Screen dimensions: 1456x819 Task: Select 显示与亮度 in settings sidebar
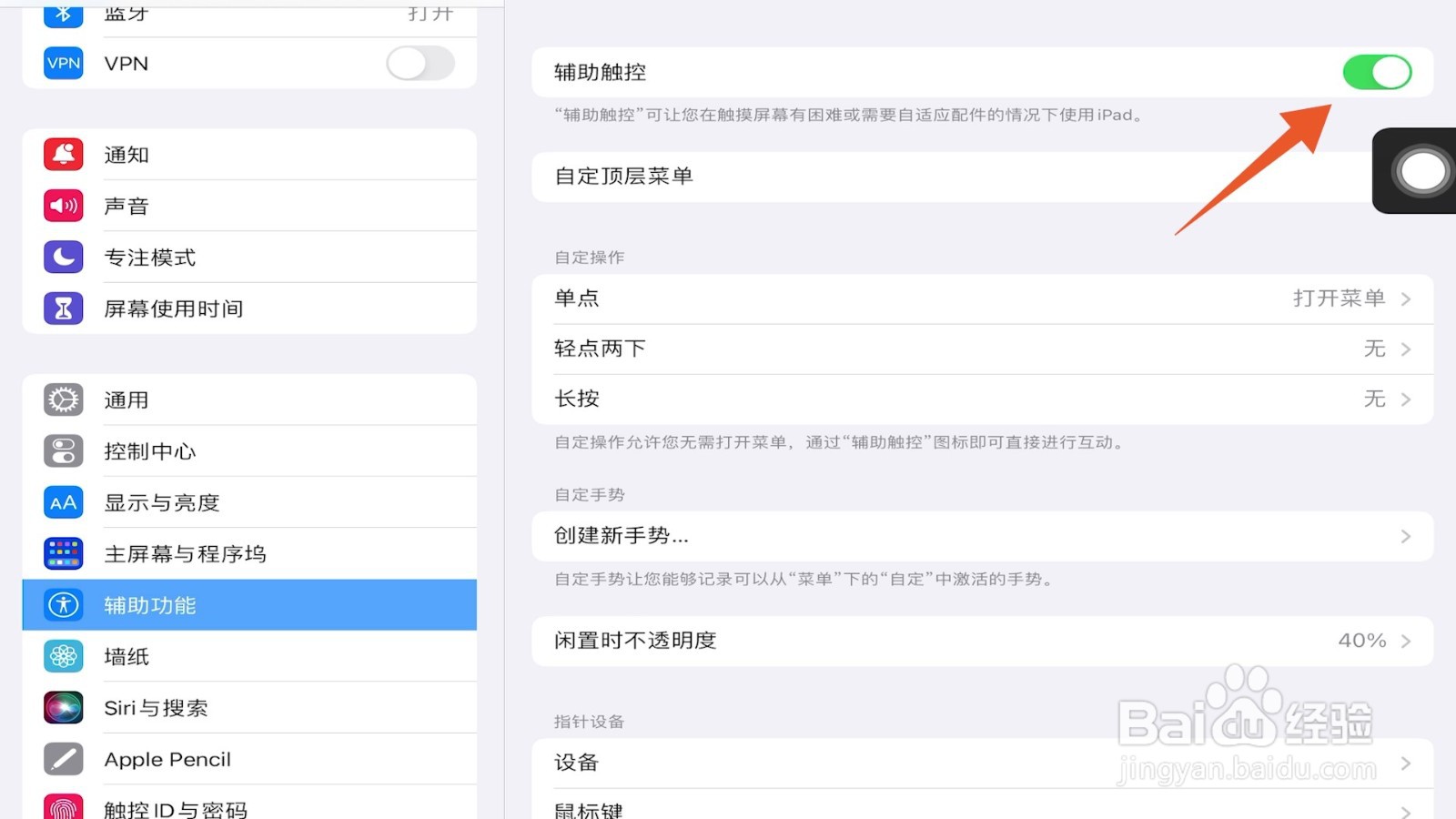[249, 502]
